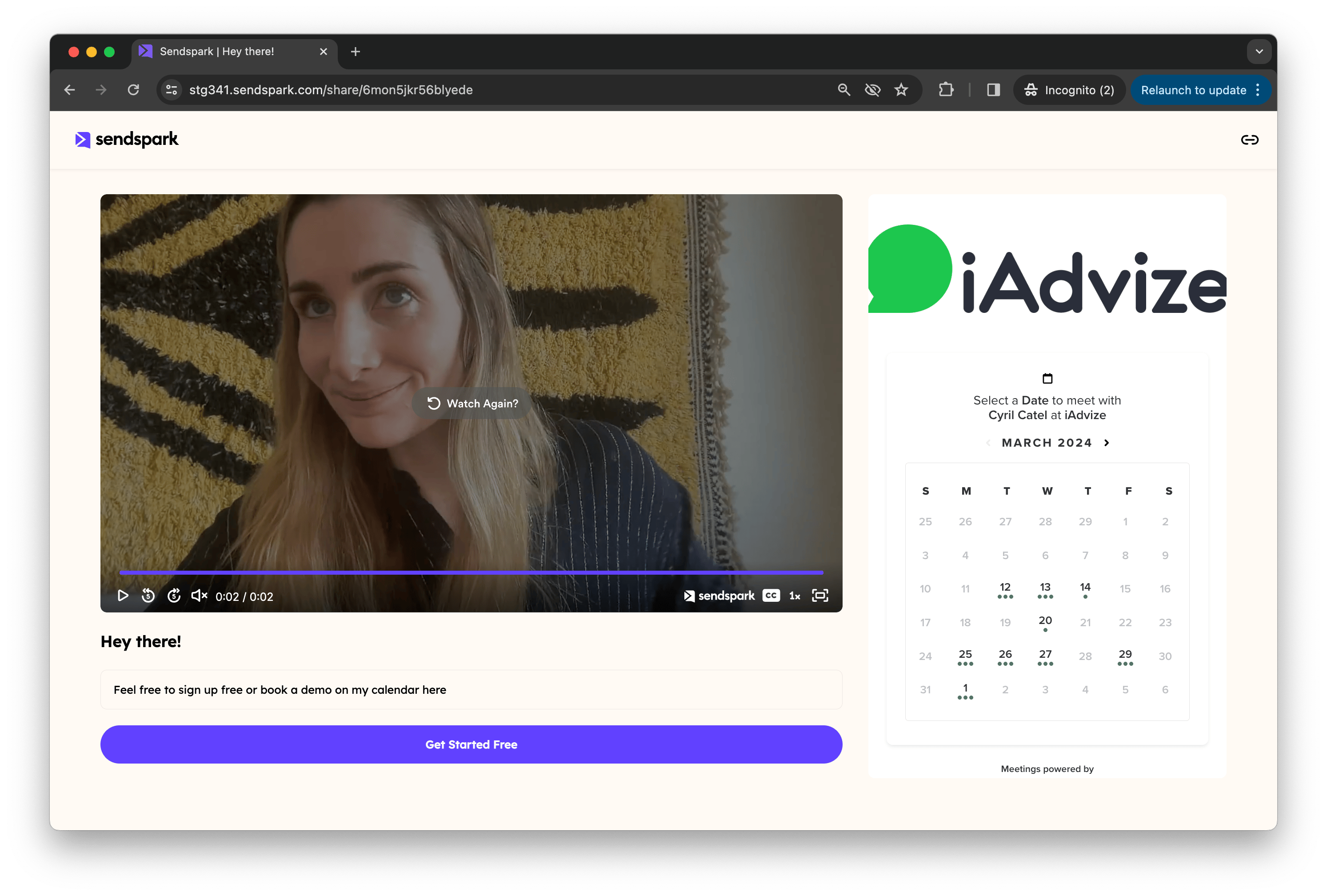Viewport: 1327px width, 896px height.
Task: Select March 14 on the calendar
Action: click(x=1085, y=589)
